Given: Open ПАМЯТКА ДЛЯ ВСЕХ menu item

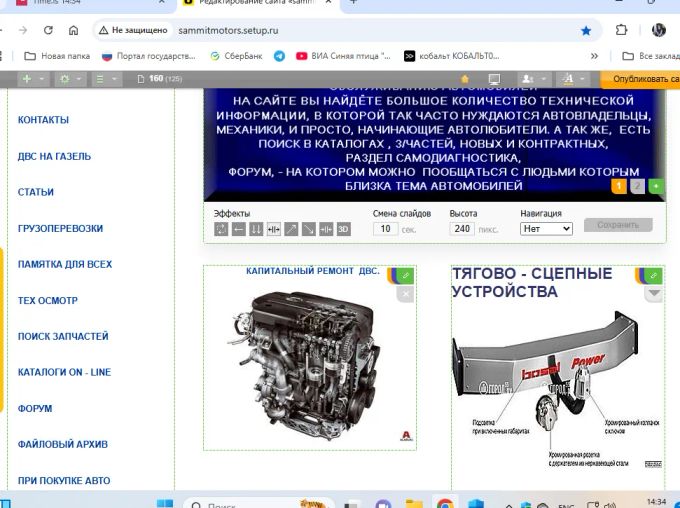Looking at the screenshot, I should 65,264.
